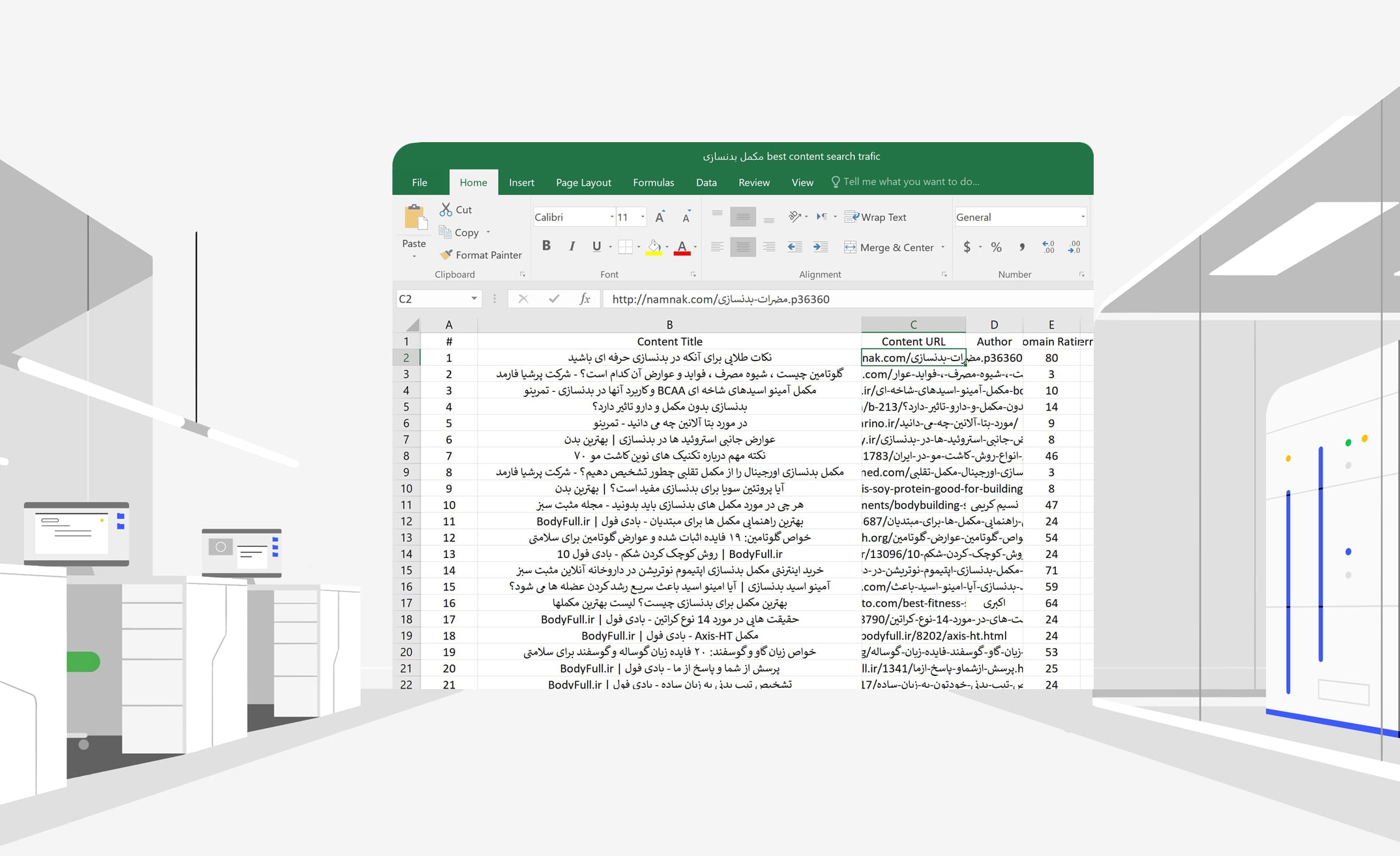
Task: Align text right
Action: point(769,247)
